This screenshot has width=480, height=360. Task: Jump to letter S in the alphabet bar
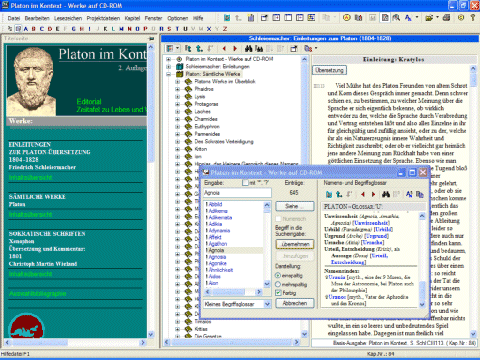[x=169, y=29]
